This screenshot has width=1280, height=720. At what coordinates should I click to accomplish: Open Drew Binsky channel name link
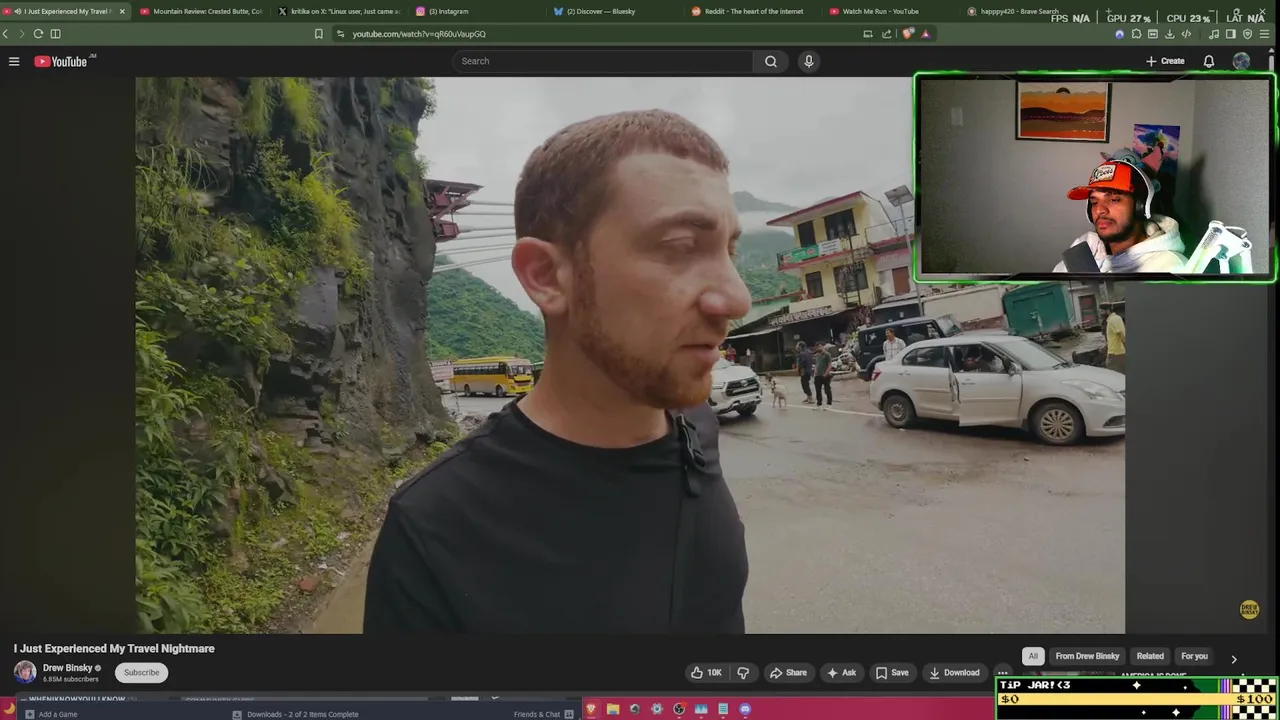(x=67, y=668)
